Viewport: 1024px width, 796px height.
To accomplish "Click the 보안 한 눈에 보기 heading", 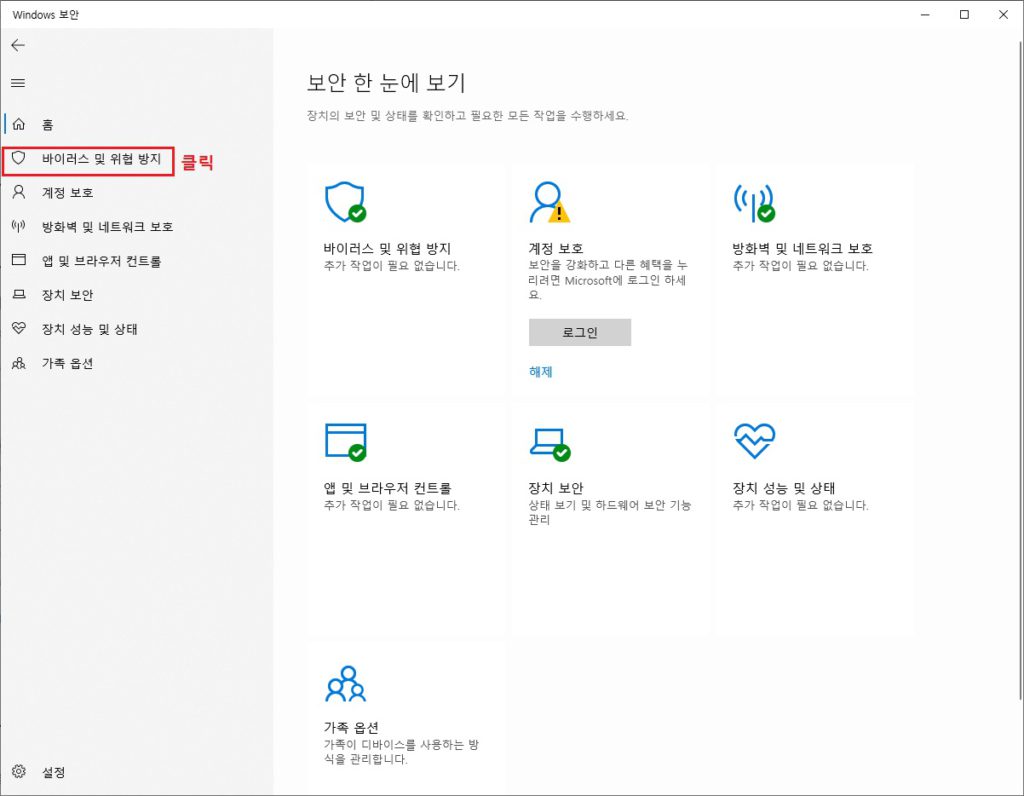I will 386,82.
